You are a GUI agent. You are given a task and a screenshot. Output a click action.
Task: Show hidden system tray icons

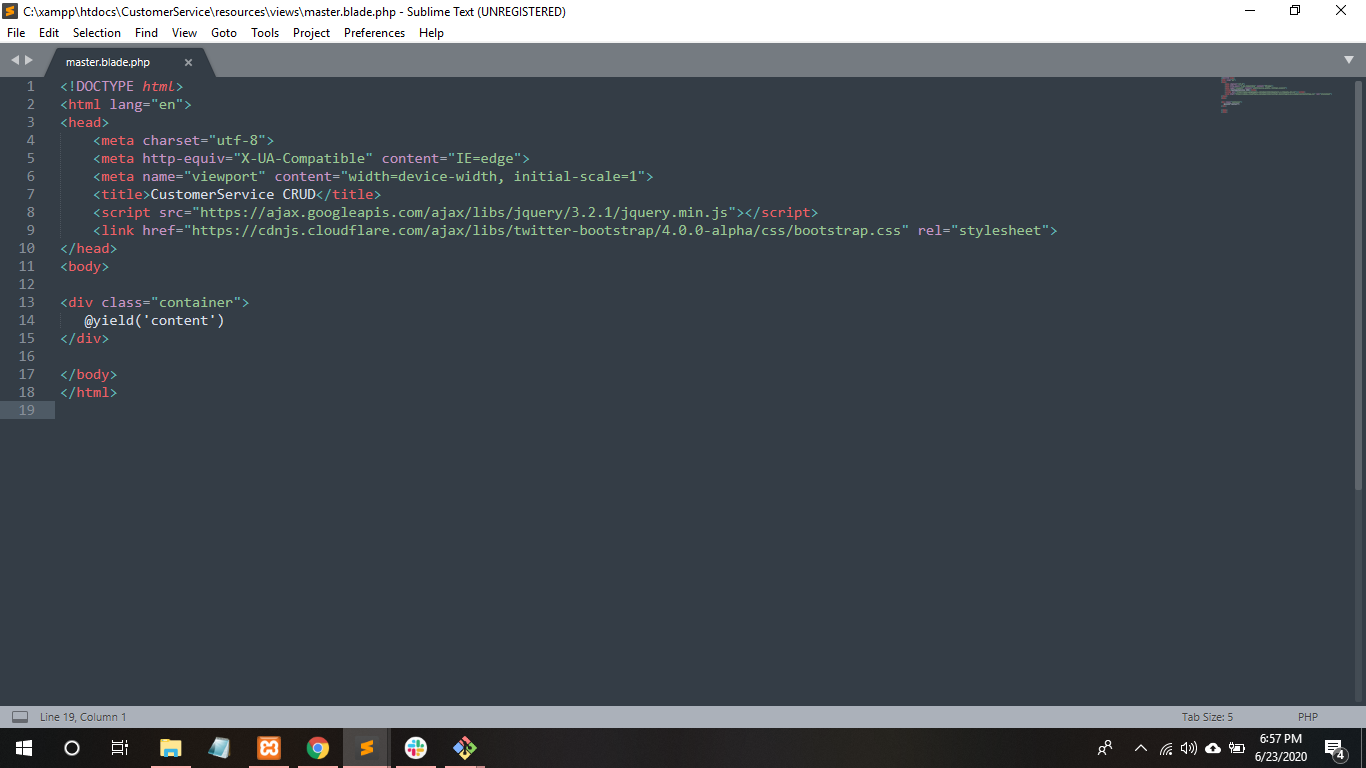[1140, 748]
